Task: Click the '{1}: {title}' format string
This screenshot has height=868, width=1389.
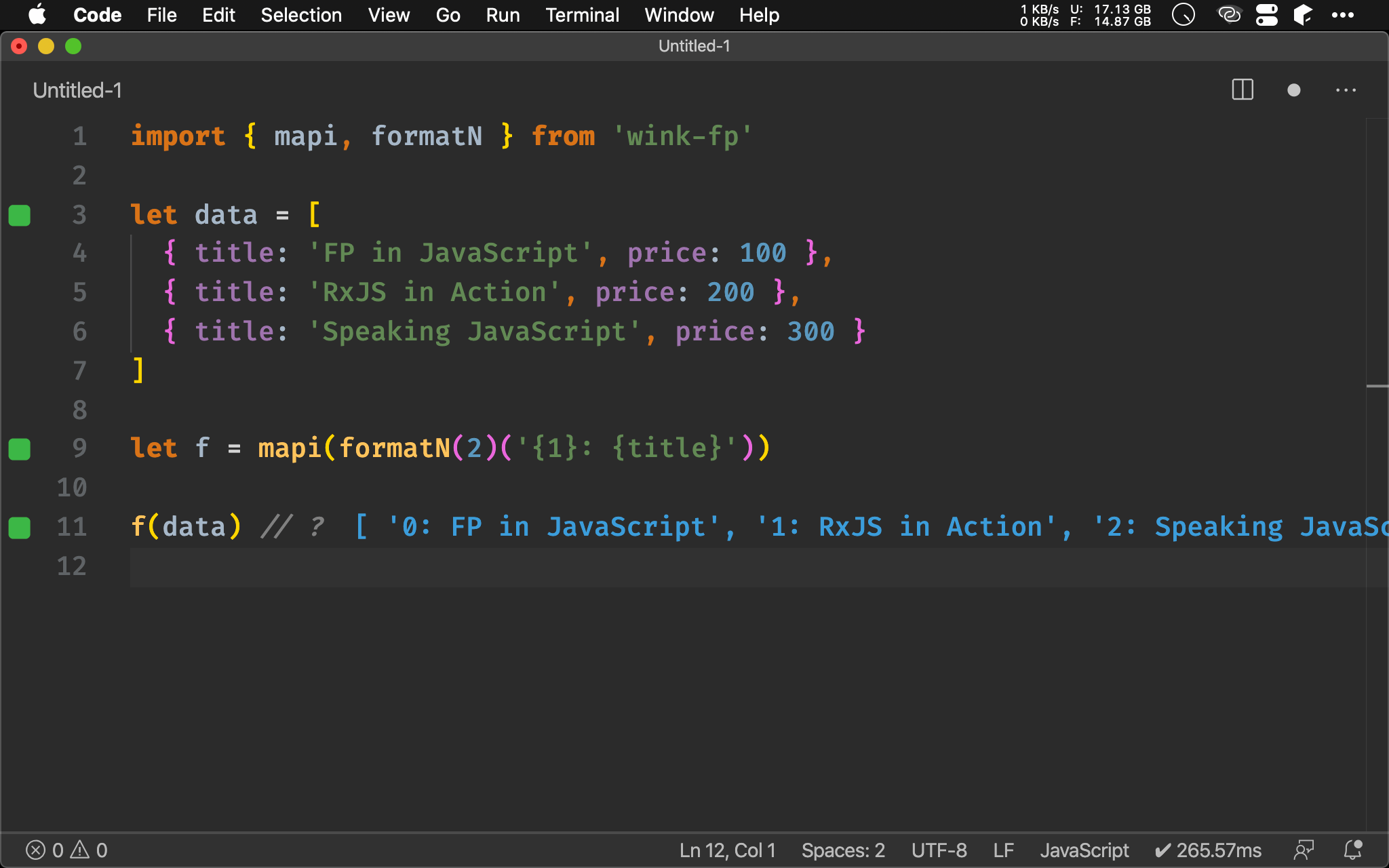Action: (x=627, y=448)
